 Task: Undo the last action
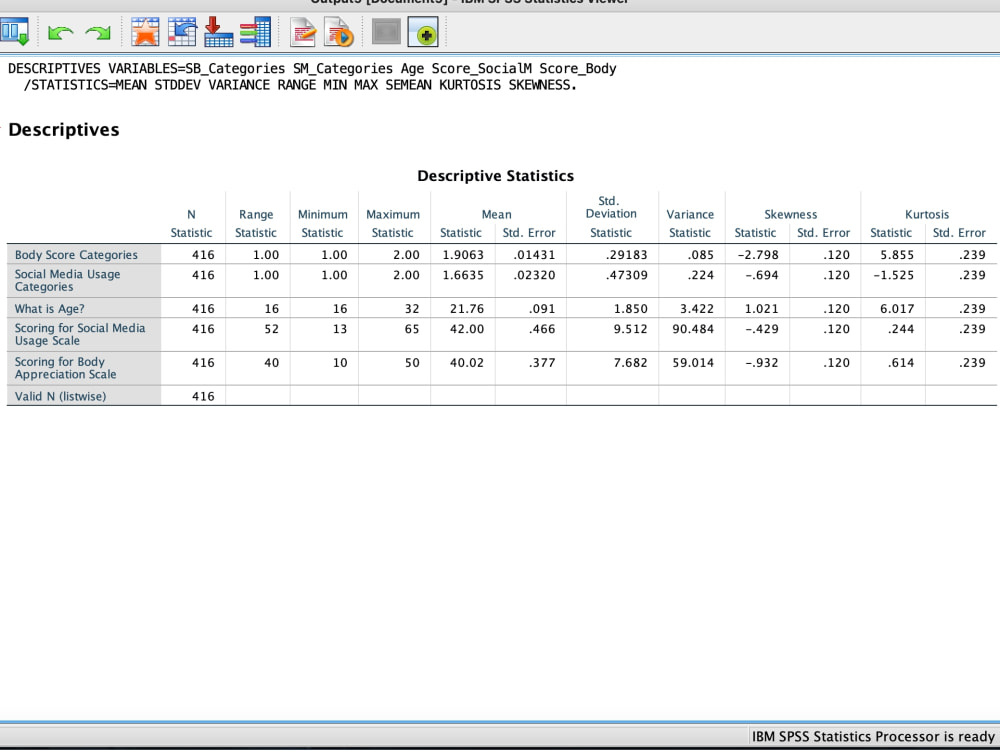59,31
